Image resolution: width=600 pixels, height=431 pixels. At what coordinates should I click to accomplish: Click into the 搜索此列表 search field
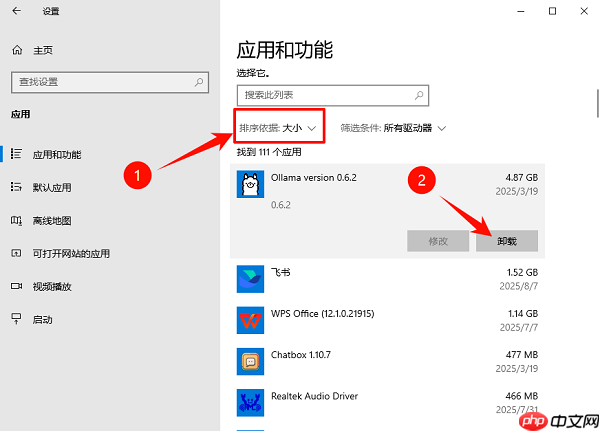coord(333,95)
